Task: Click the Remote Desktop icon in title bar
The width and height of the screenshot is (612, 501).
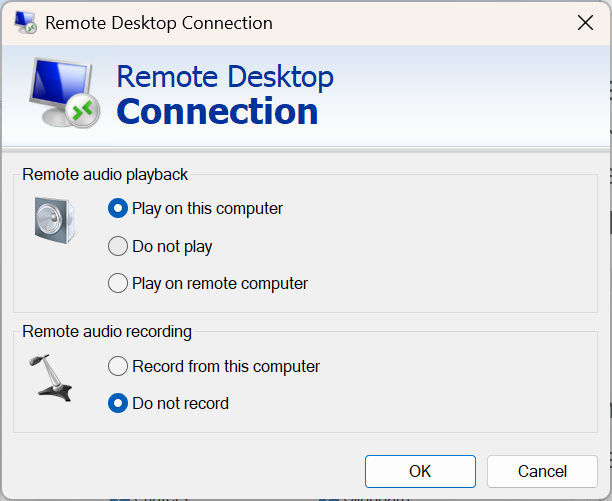Action: point(25,23)
